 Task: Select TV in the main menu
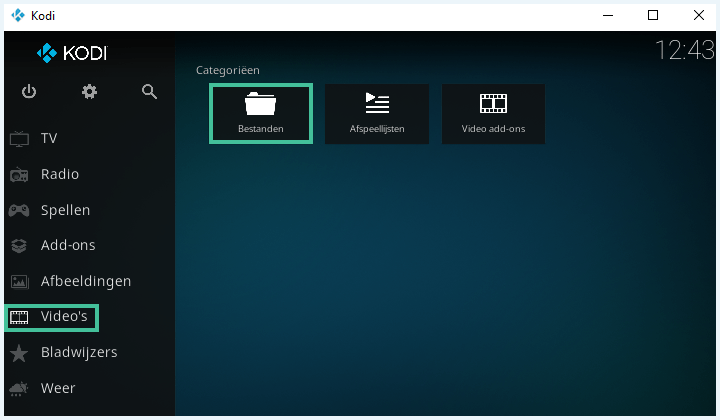49,138
